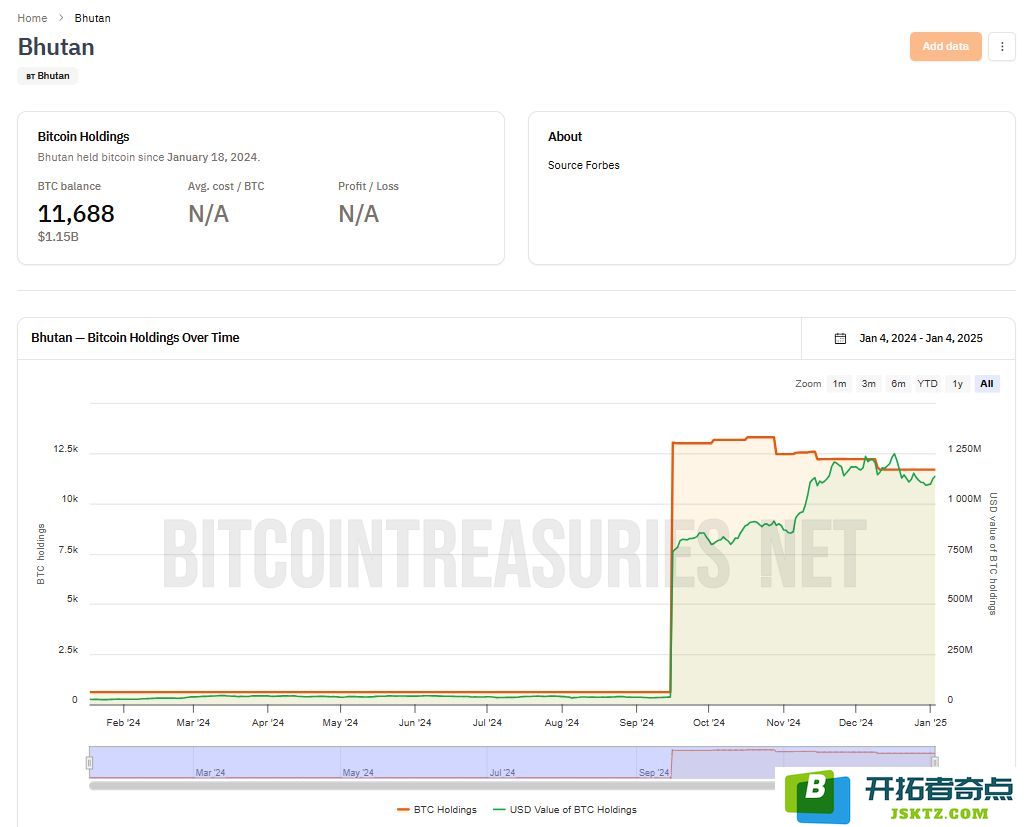This screenshot has width=1025, height=827.
Task: Click the Oct '24 x-axis label
Action: coord(709,722)
